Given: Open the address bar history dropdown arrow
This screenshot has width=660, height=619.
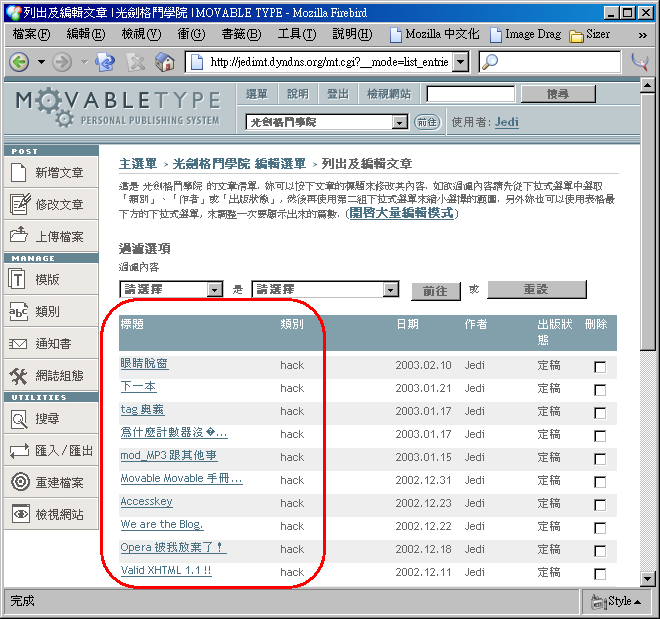Looking at the screenshot, I should point(462,62).
